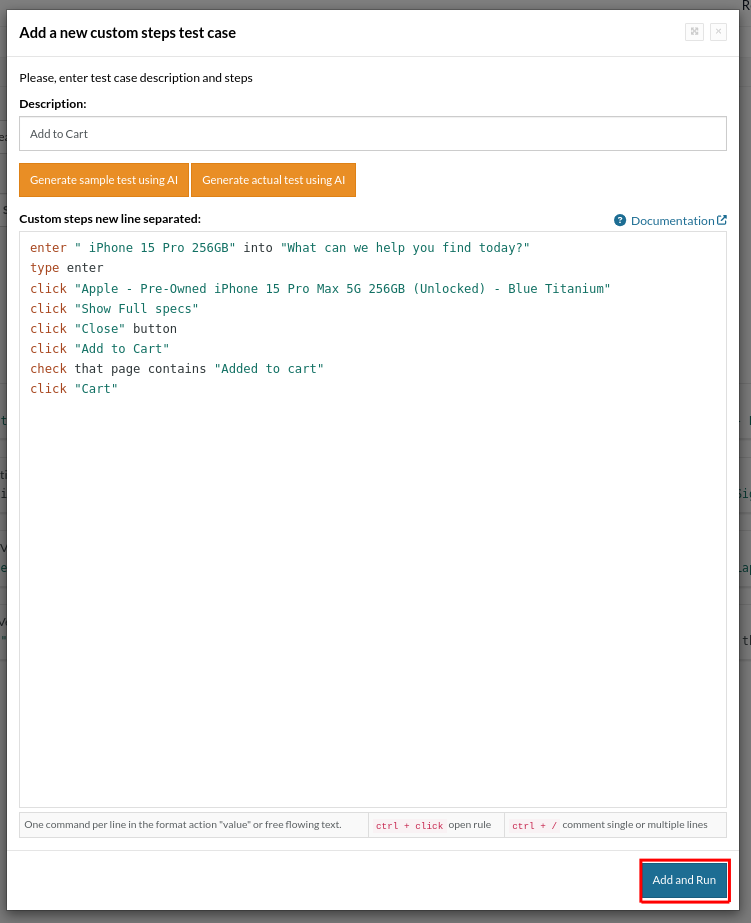Click the "Close" button step line
751x923 pixels.
point(103,328)
